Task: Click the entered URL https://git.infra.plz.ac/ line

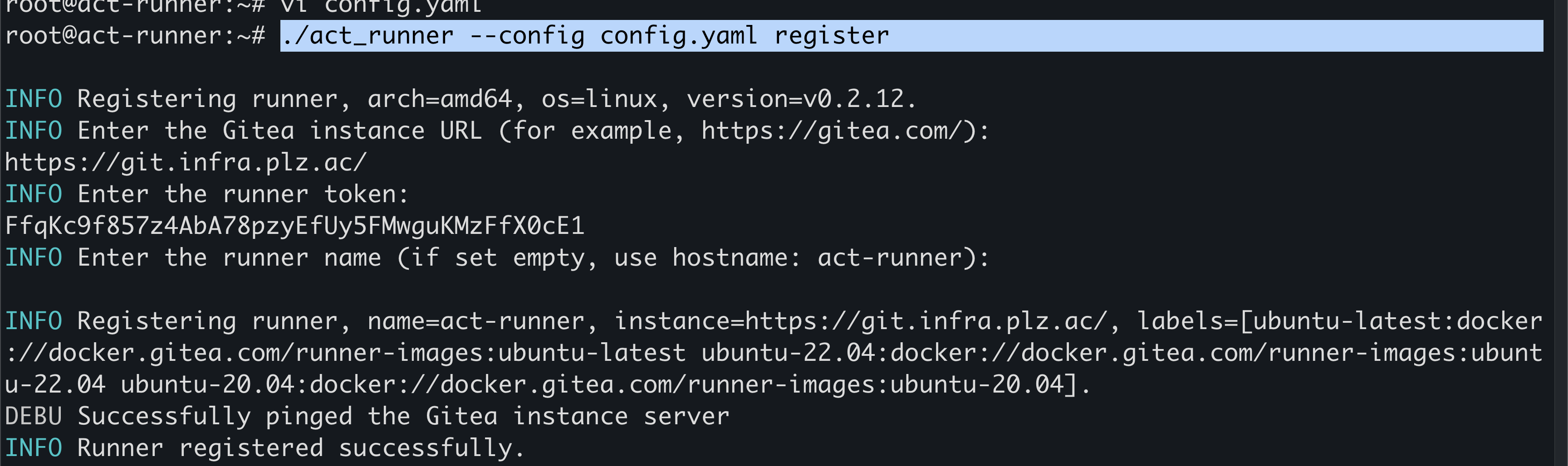Action: point(186,162)
